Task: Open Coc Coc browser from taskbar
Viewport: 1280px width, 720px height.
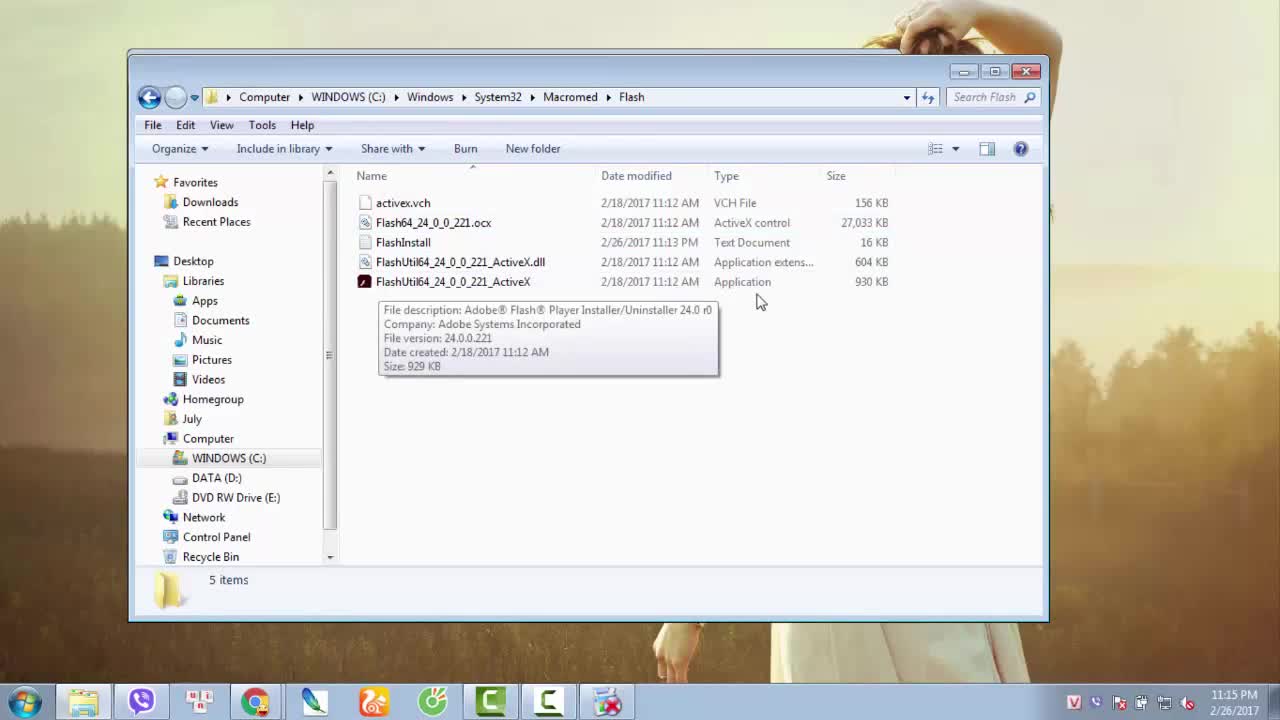Action: 432,702
